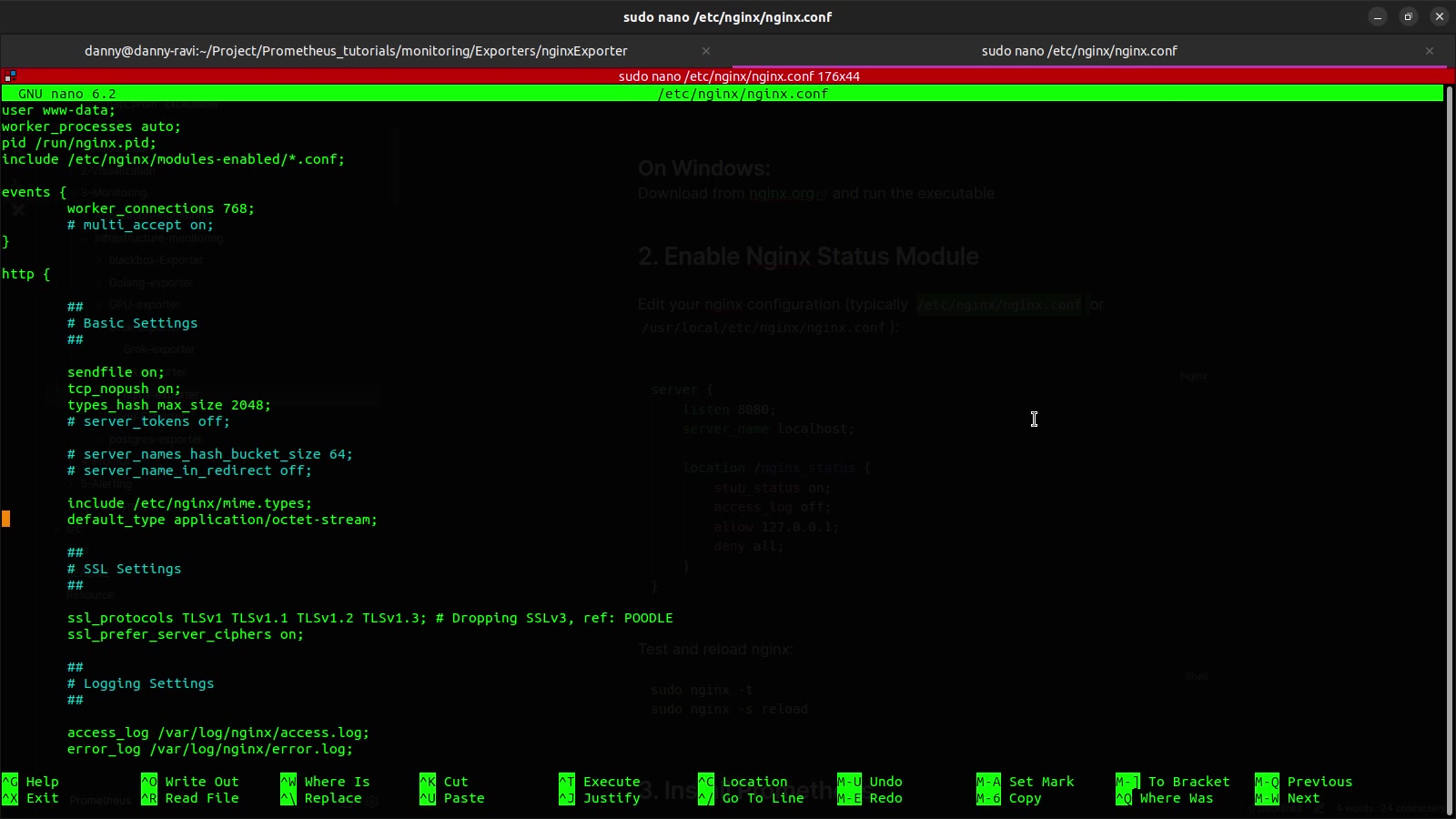This screenshot has height=819, width=1456.
Task: Click the '# SSL Settings' comment
Action: pos(125,569)
